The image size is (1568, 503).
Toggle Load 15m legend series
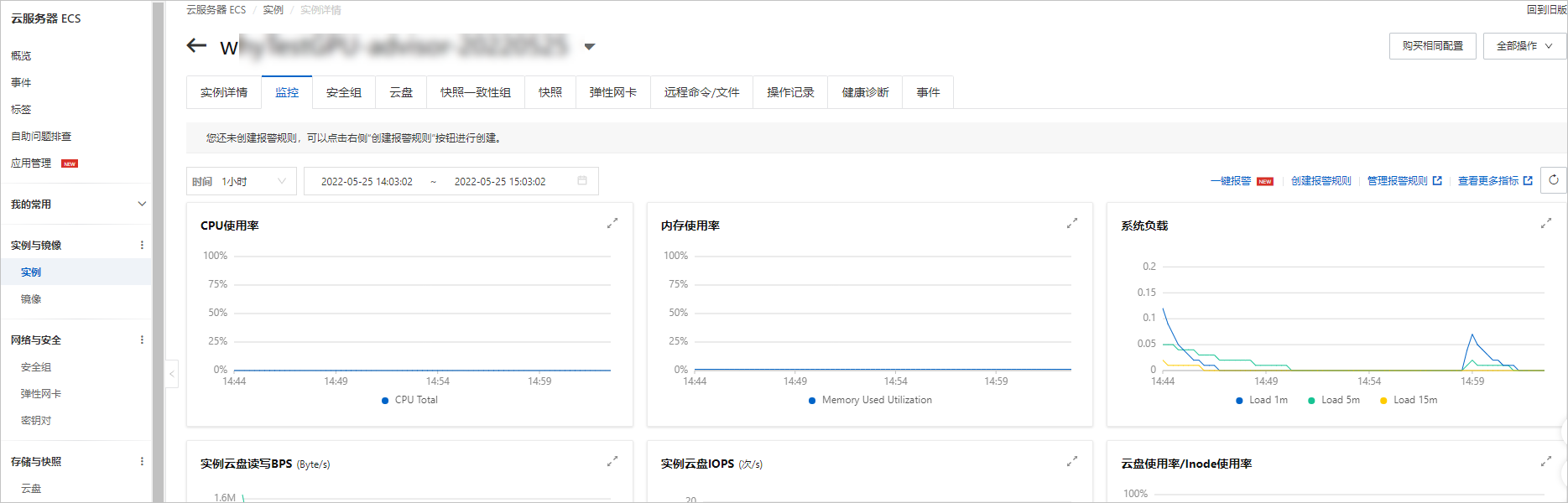1409,400
